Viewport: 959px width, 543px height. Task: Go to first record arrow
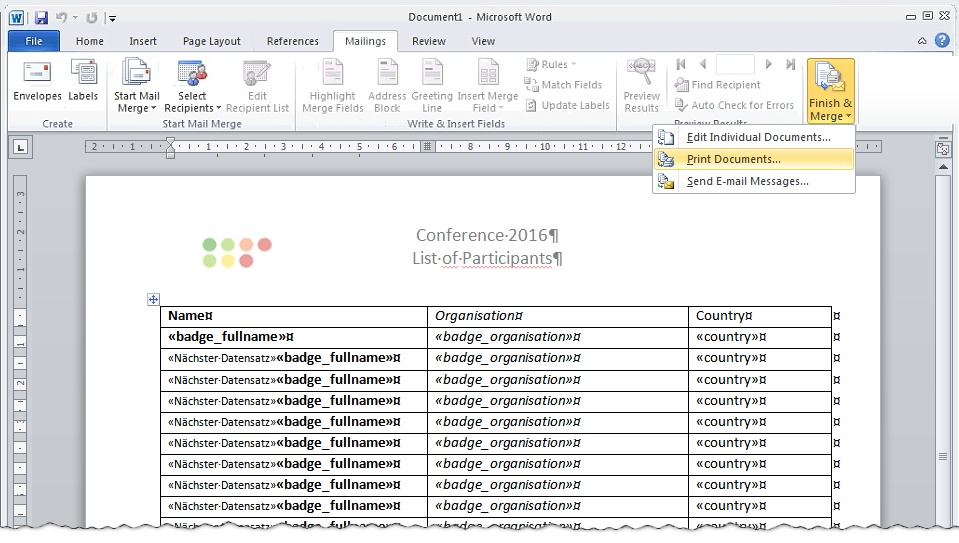(681, 64)
